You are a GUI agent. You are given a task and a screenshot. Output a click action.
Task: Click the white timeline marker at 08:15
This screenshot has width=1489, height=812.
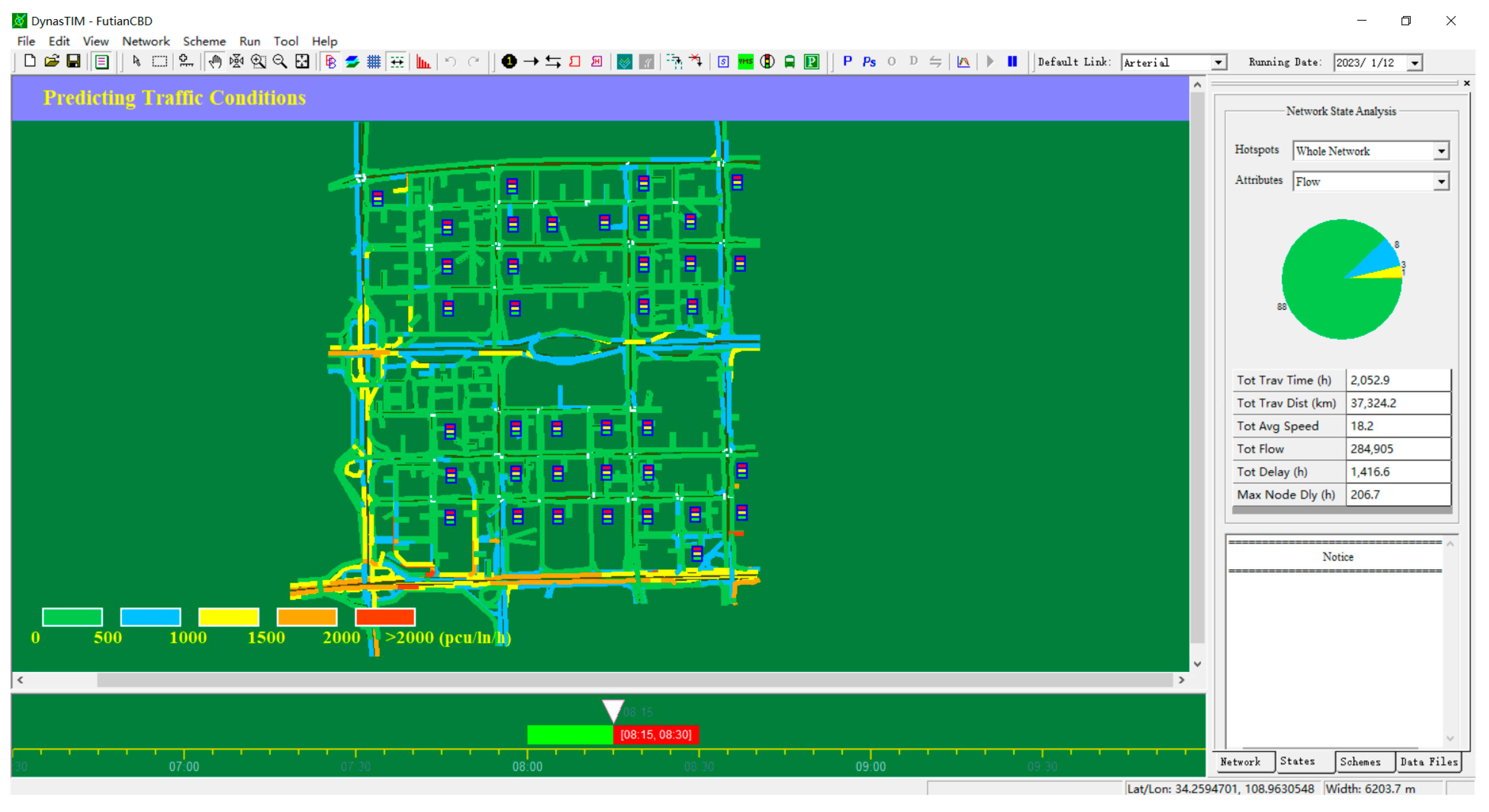[613, 711]
